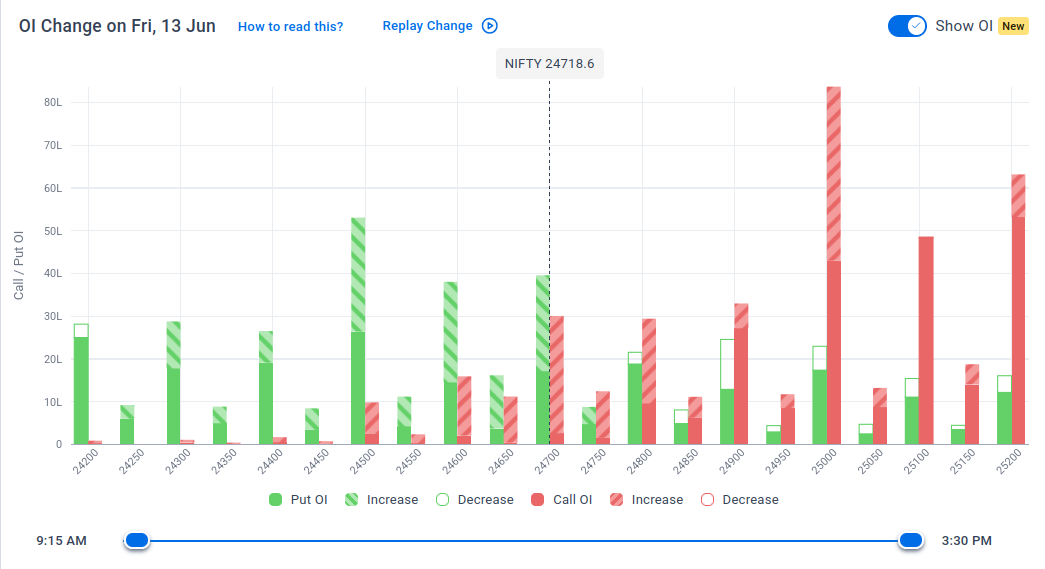This screenshot has height=569, width=1045.
Task: Click the 25000 strike axis label
Action: 824,462
